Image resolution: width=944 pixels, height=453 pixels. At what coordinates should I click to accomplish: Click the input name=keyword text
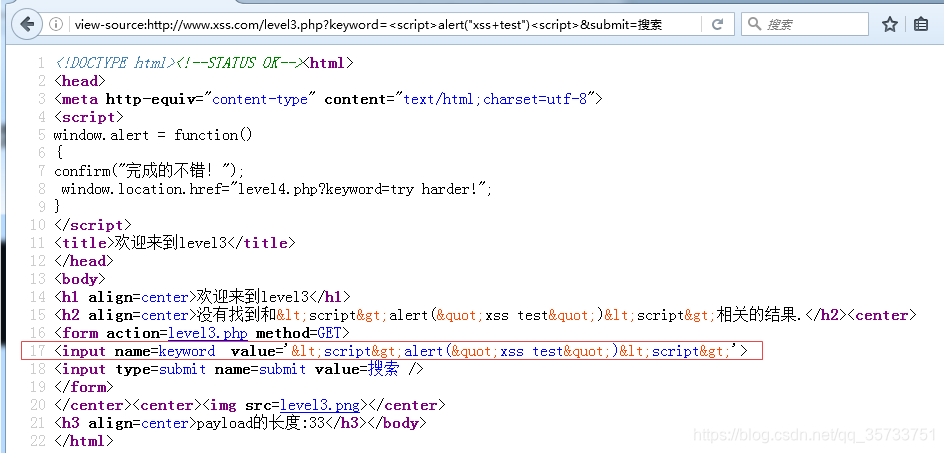(134, 351)
